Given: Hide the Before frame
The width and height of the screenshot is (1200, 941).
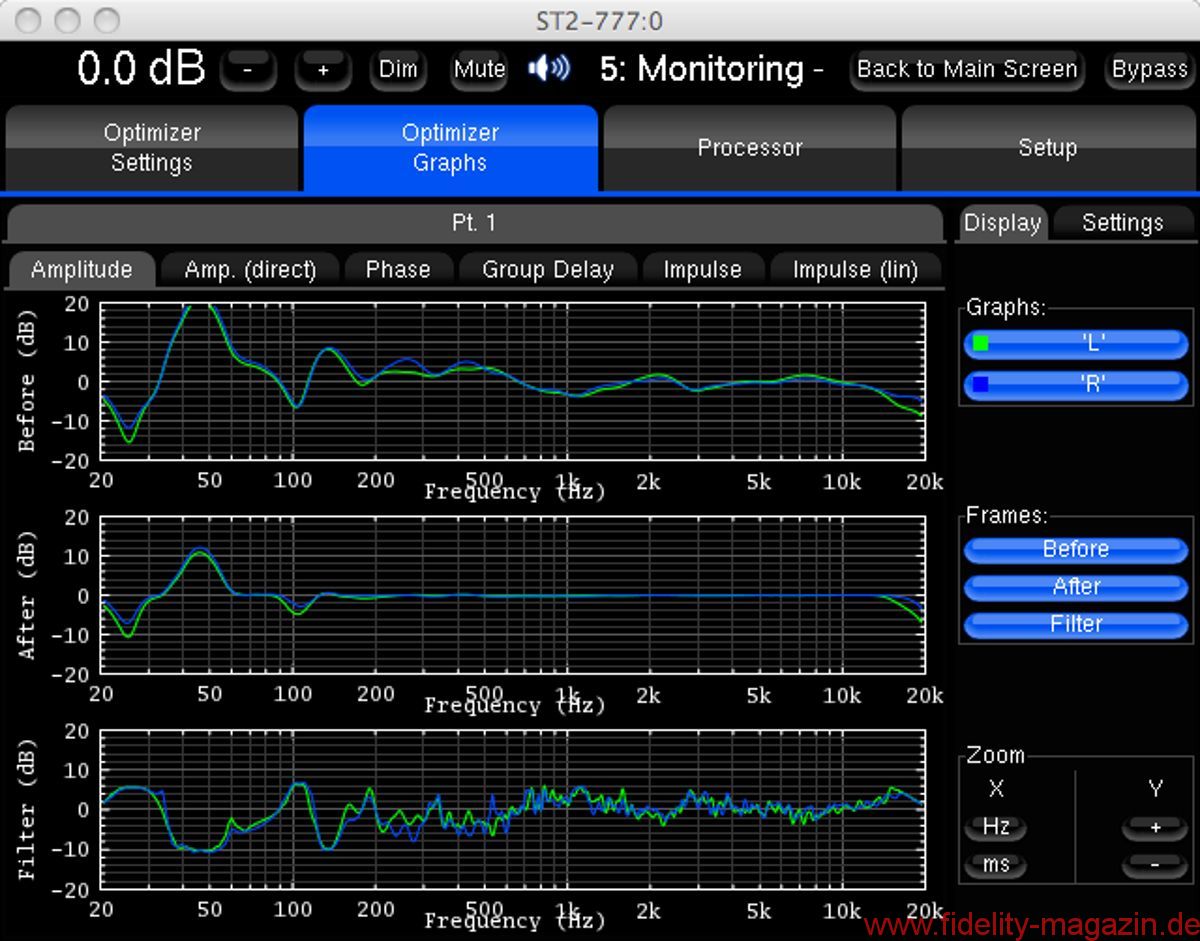Looking at the screenshot, I should coord(1076,549).
